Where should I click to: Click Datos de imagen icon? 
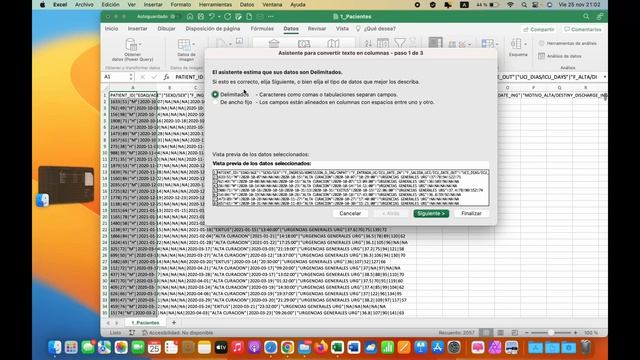[184, 44]
